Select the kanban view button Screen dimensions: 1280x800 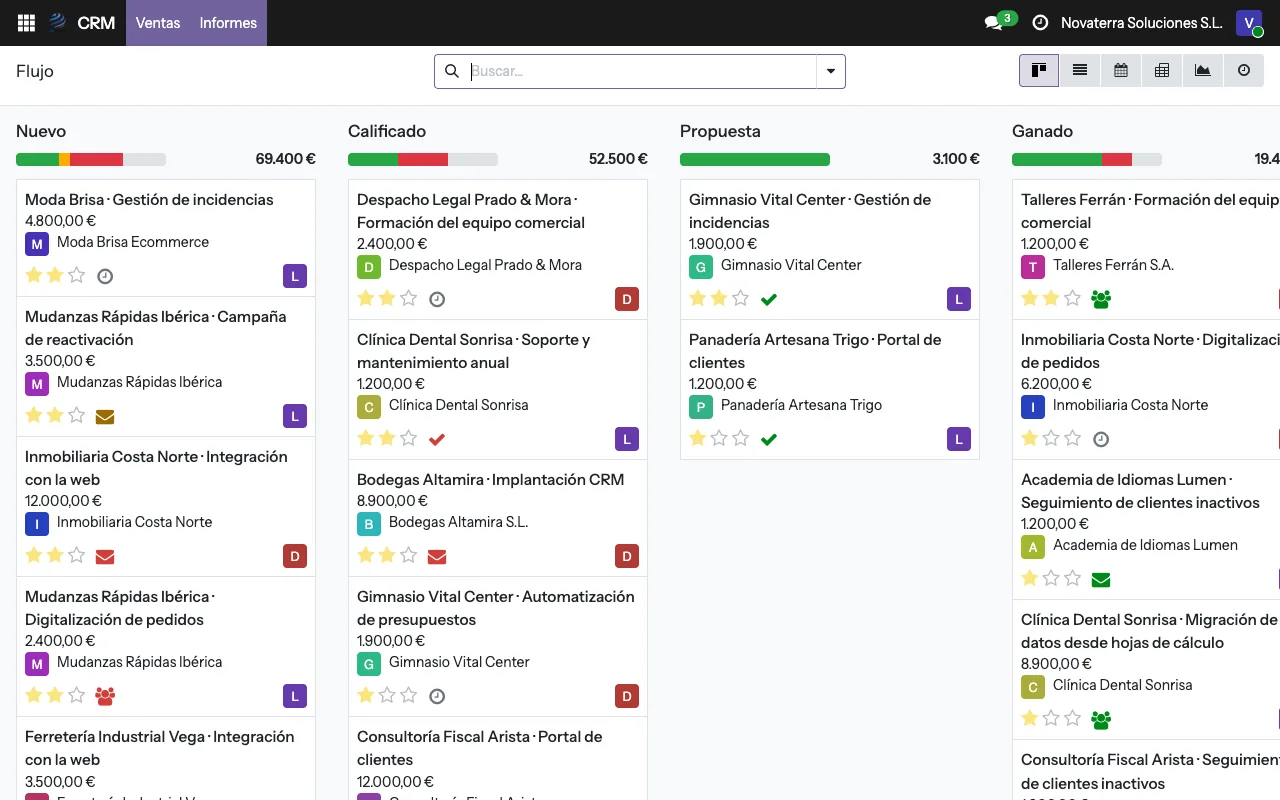coord(1039,71)
